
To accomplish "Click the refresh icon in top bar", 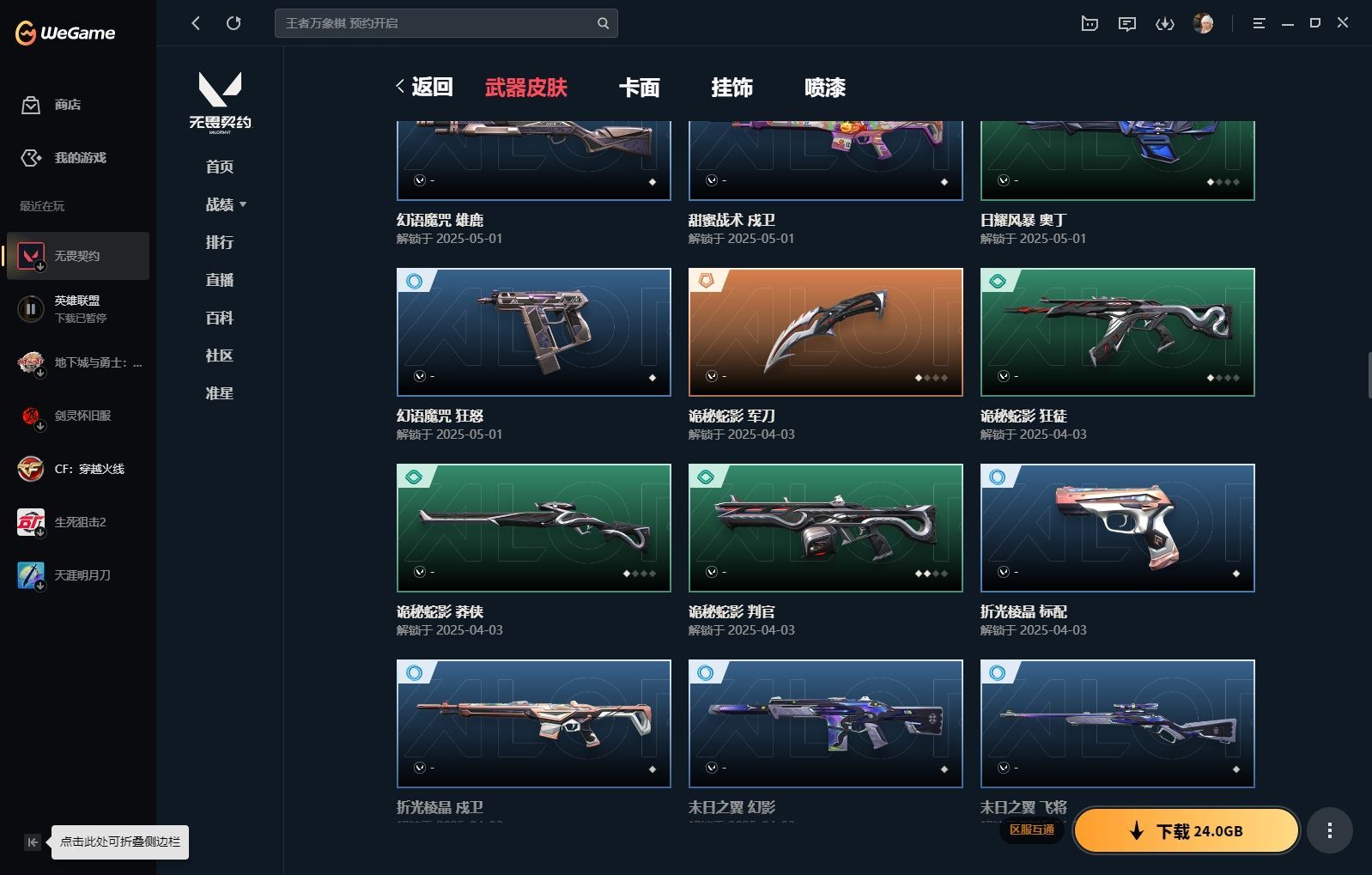I will [x=234, y=23].
